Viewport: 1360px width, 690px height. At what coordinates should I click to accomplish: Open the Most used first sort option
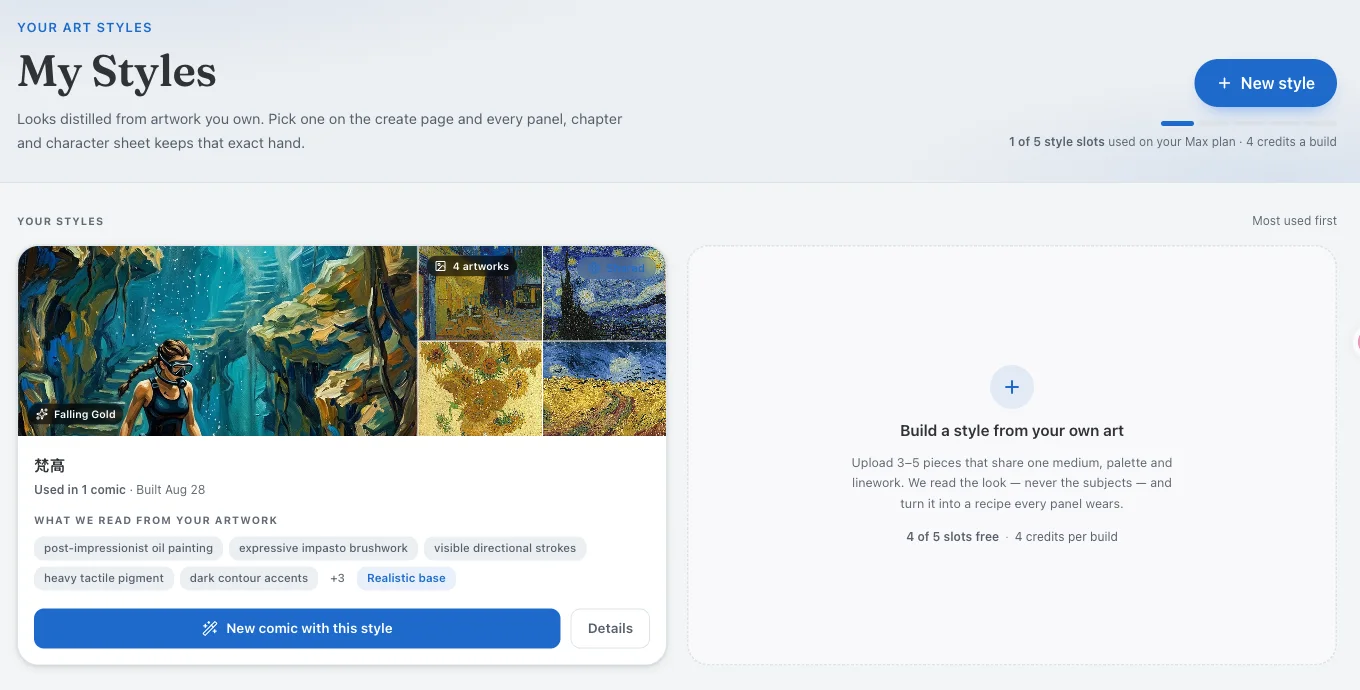[x=1294, y=221]
